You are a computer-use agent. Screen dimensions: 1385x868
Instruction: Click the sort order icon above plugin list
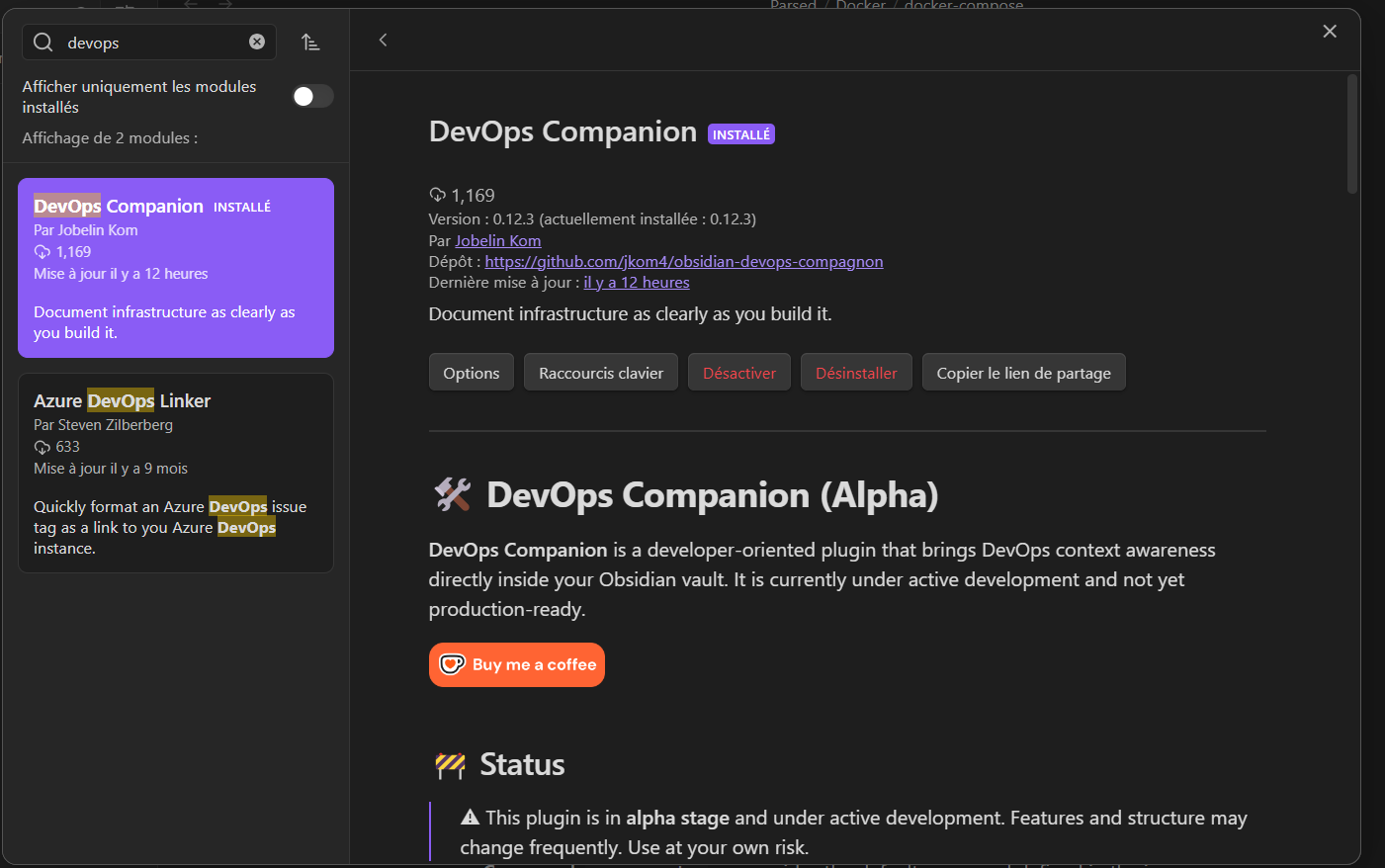[310, 42]
